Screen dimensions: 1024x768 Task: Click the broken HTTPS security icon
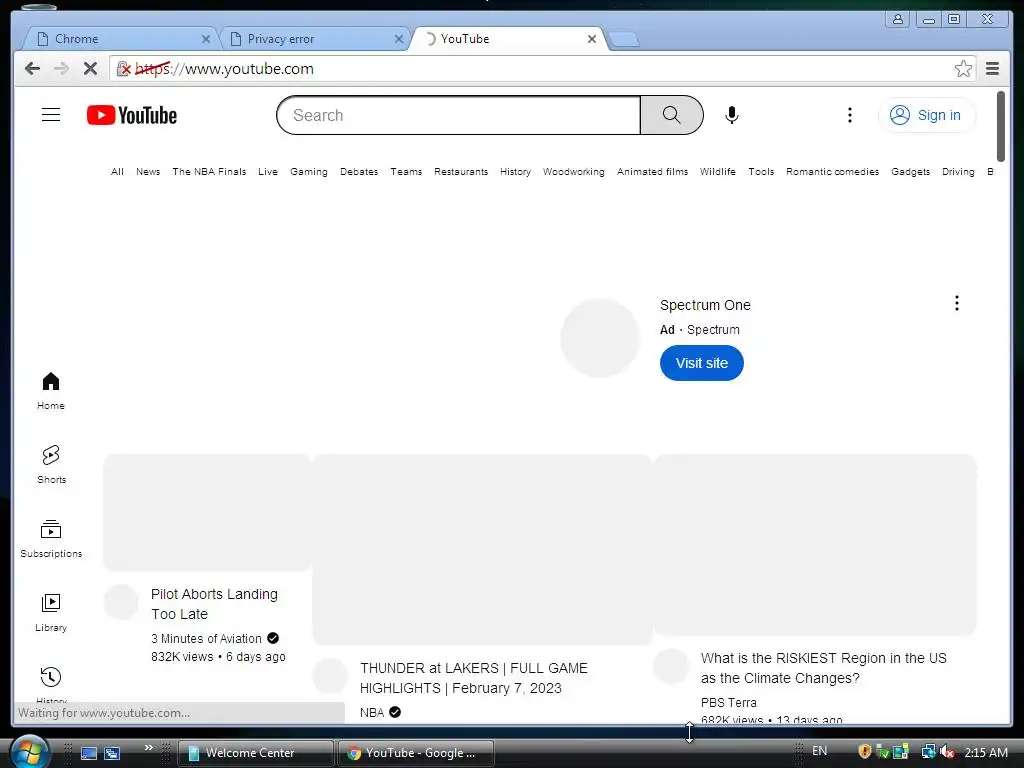pos(123,69)
